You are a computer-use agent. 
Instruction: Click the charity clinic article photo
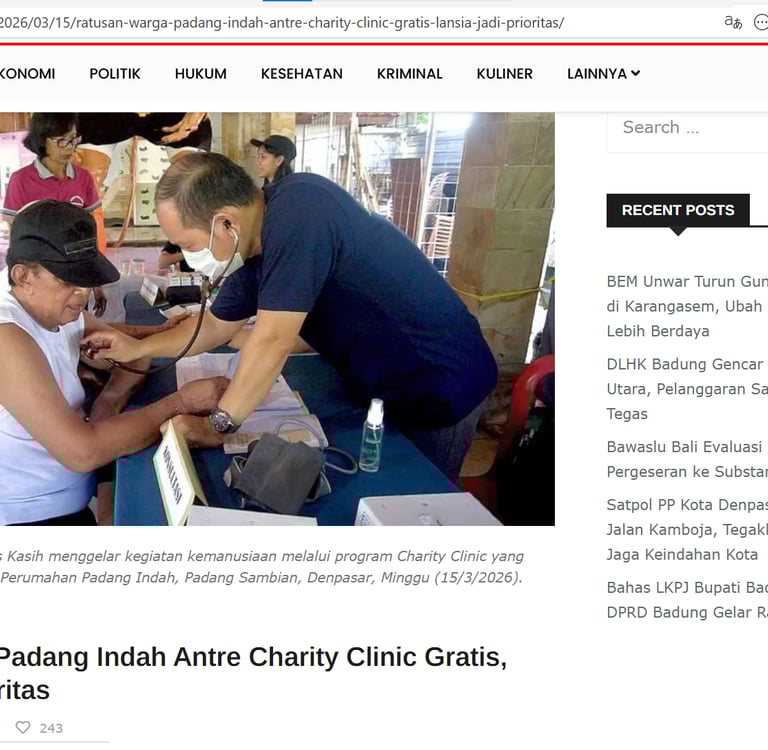pyautogui.click(x=277, y=319)
